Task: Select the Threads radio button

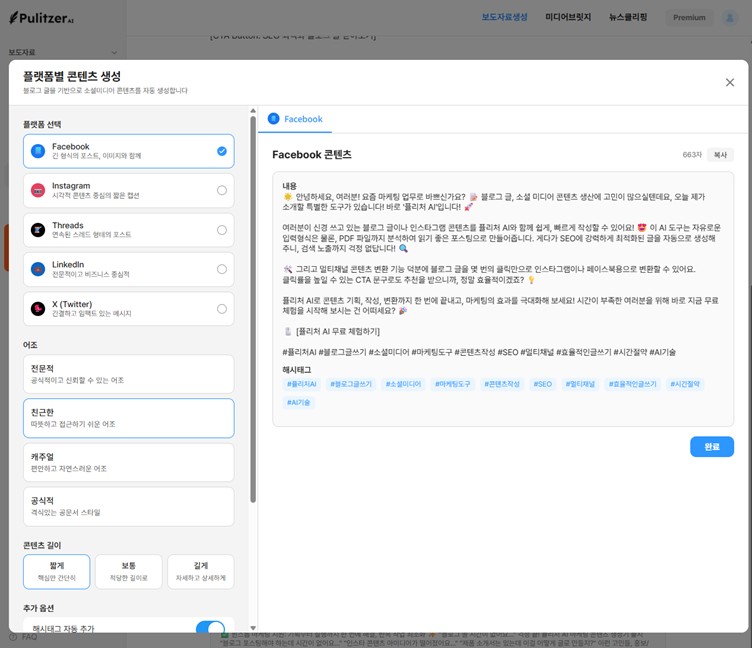Action: click(222, 230)
